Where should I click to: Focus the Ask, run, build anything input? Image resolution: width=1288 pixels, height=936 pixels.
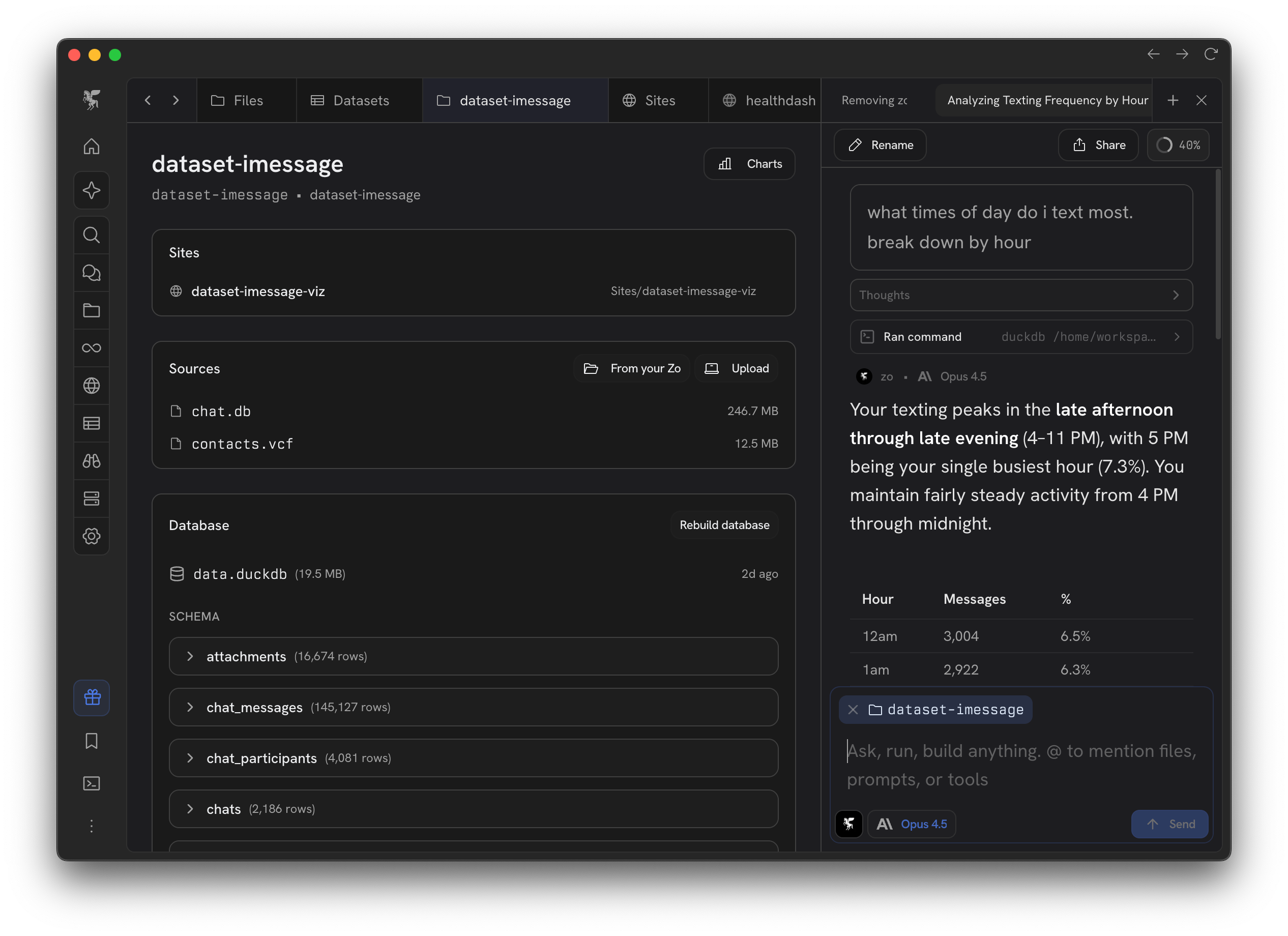[1020, 765]
